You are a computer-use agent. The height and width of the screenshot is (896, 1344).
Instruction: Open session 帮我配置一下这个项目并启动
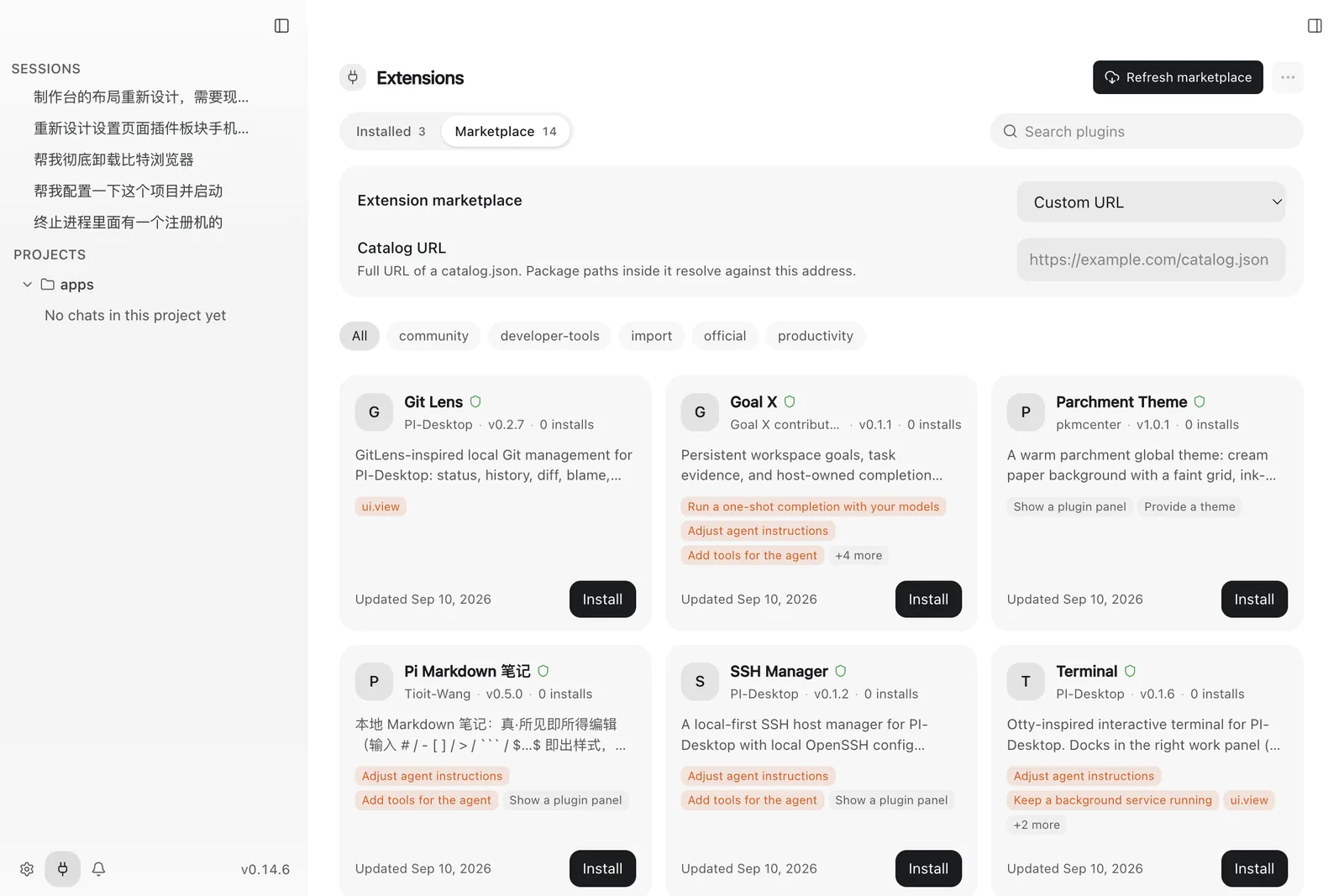pyautogui.click(x=129, y=191)
